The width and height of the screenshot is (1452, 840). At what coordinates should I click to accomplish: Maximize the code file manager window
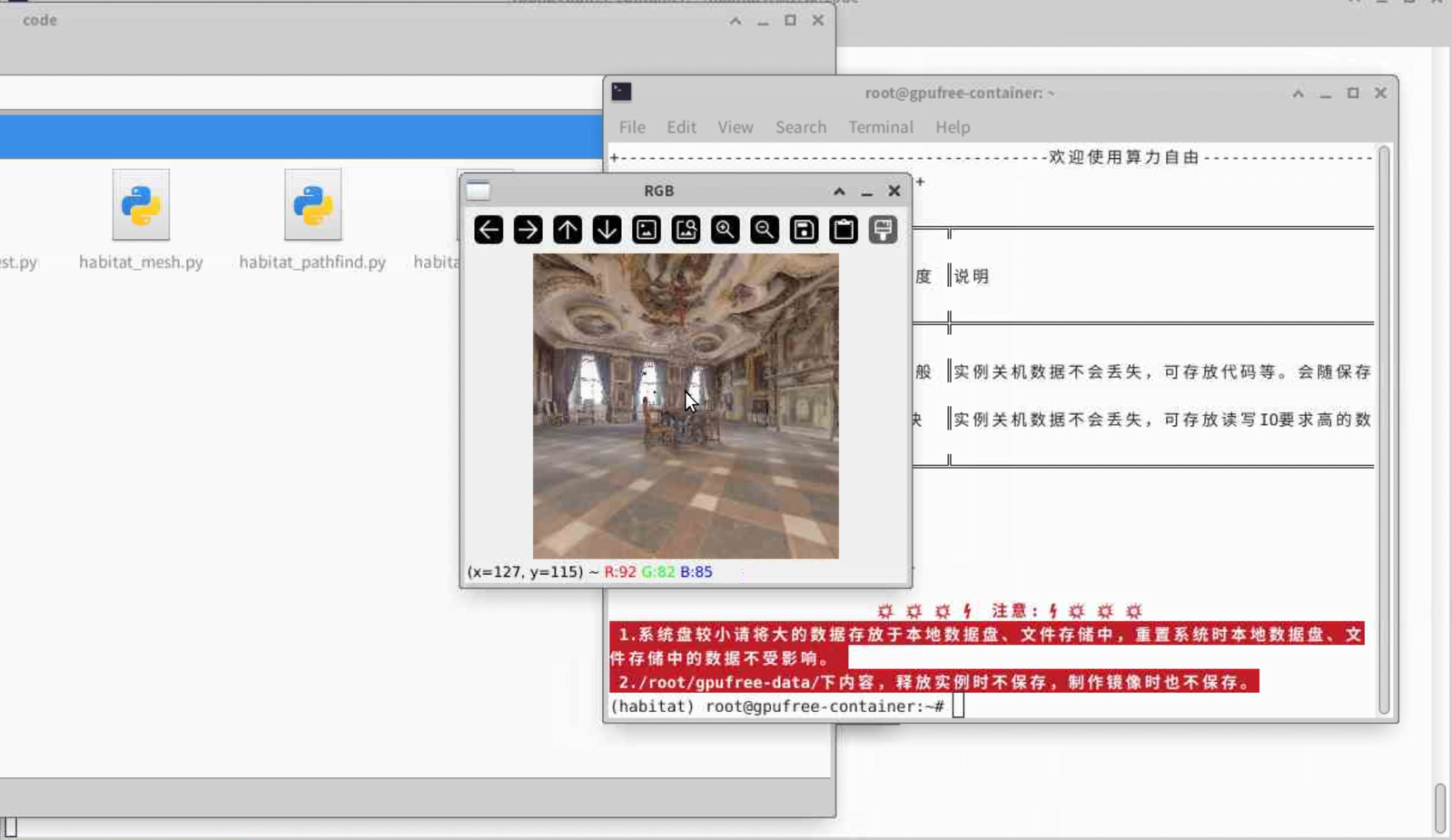pos(791,20)
